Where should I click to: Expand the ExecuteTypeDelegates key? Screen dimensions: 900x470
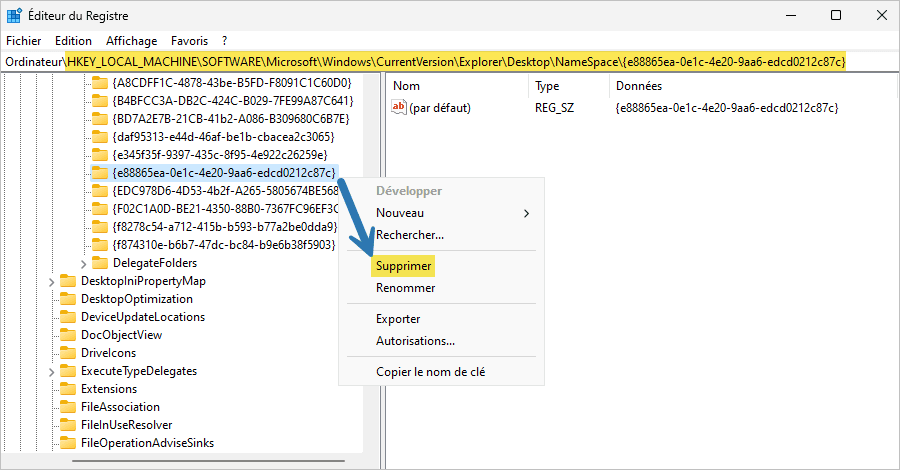(52, 372)
